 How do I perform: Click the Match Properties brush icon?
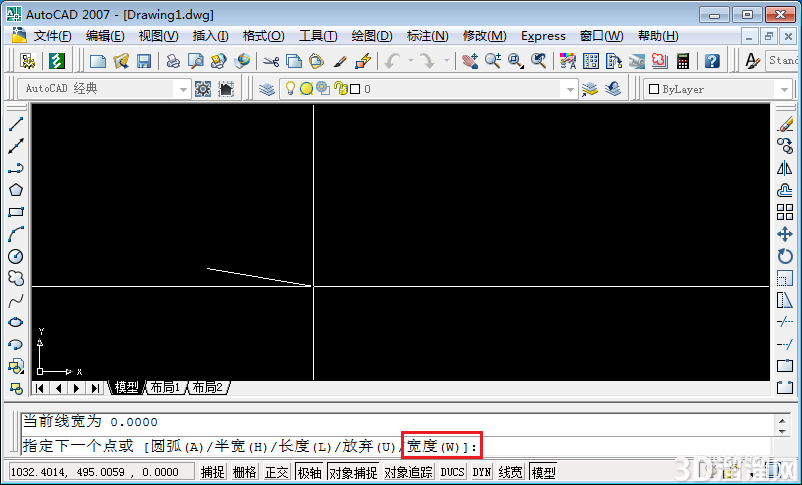340,61
